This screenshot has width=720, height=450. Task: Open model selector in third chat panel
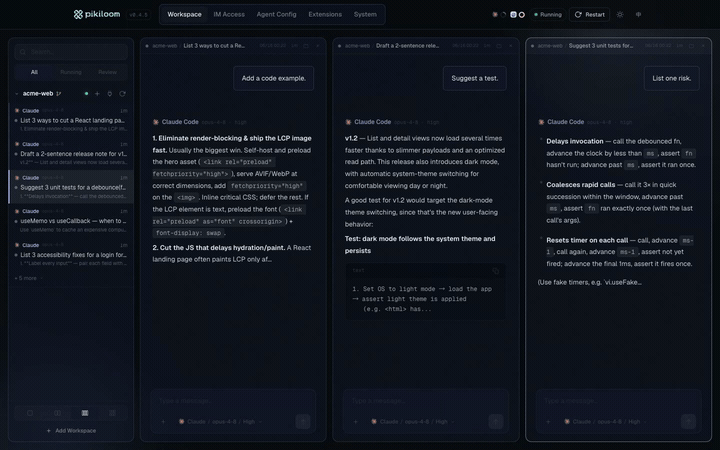tap(606, 422)
